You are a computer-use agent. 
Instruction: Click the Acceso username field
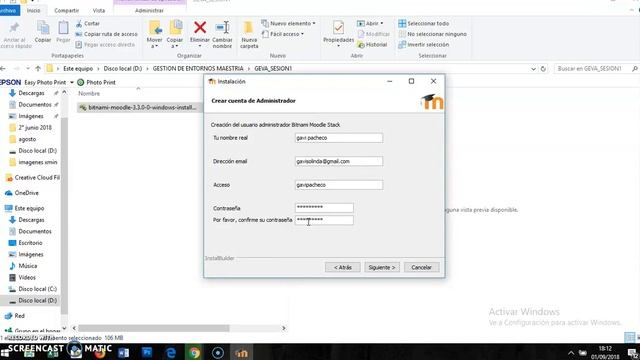tap(339, 185)
